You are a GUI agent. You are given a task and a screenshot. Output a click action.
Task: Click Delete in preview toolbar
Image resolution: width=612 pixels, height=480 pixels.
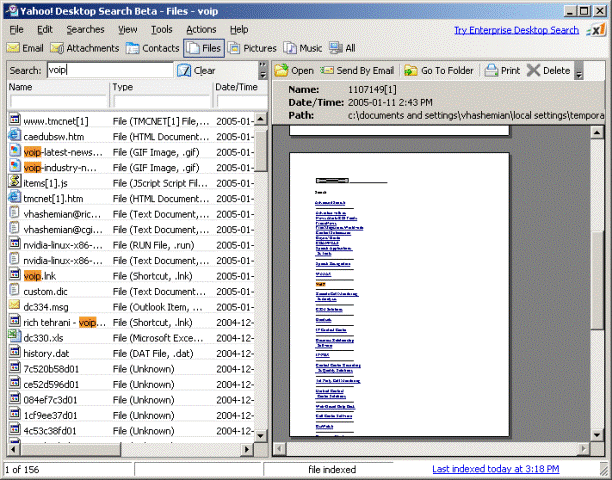pyautogui.click(x=549, y=71)
